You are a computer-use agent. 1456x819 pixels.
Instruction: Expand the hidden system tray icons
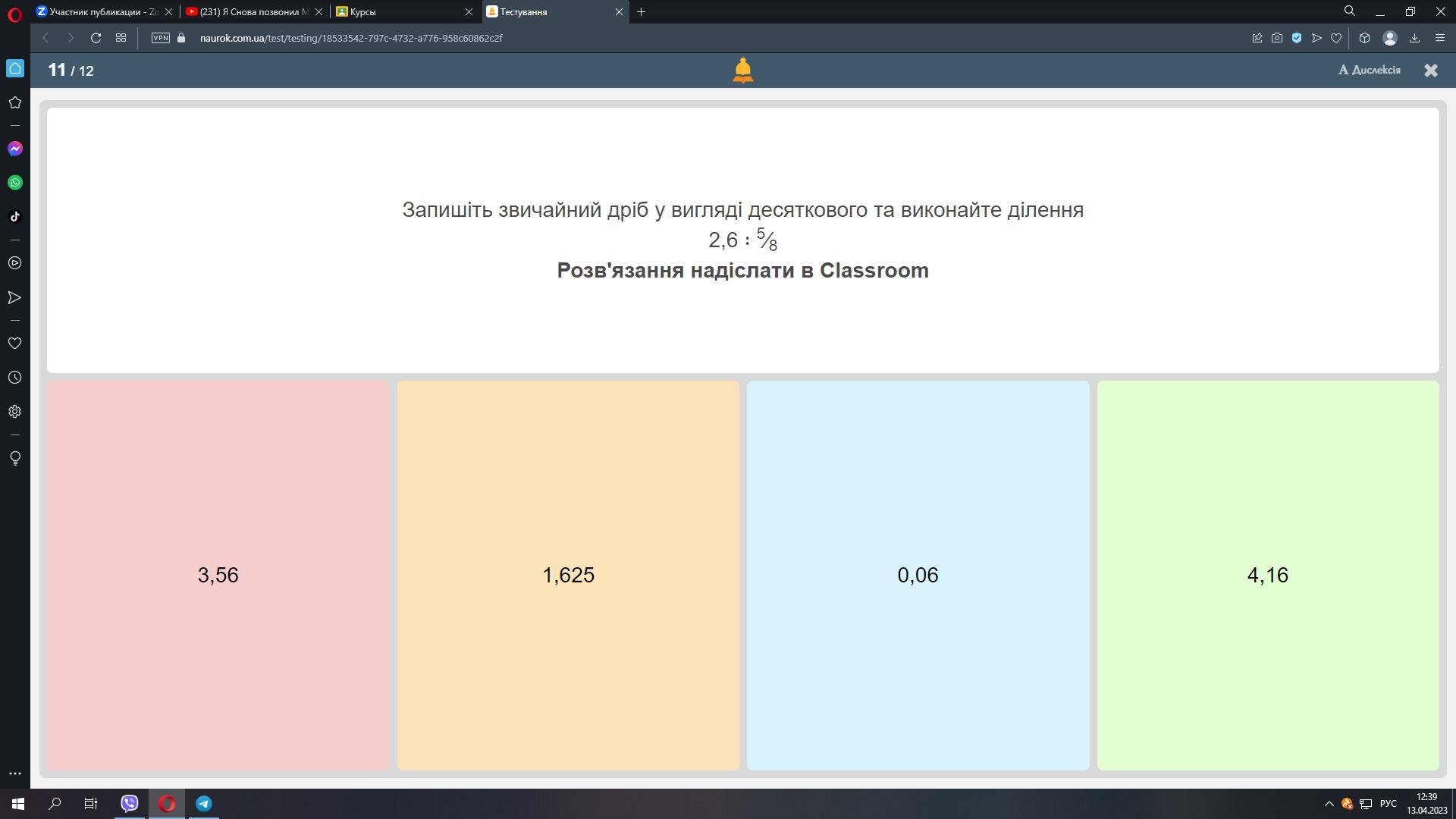1329,804
